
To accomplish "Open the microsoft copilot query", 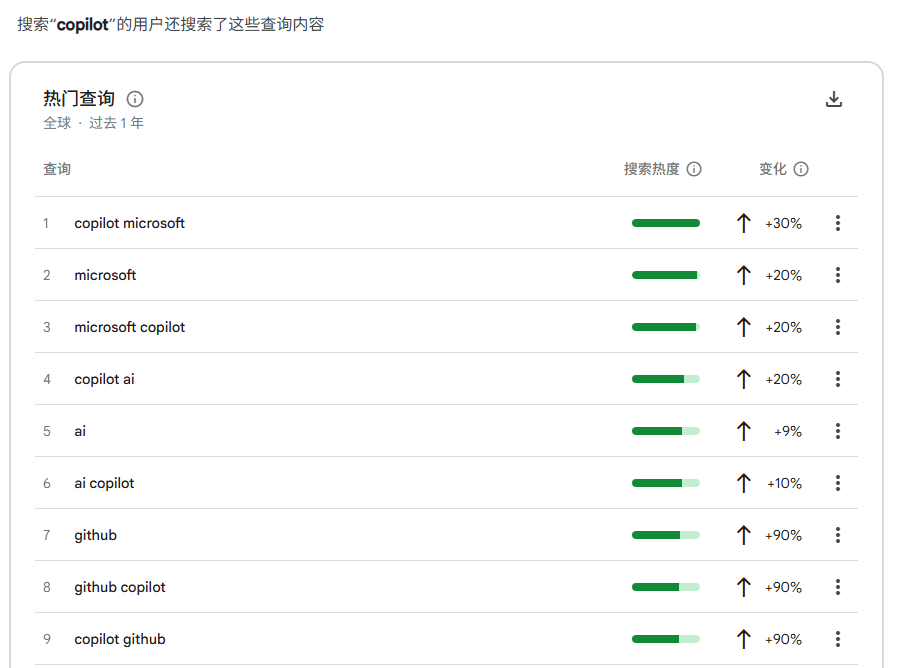I will click(129, 327).
